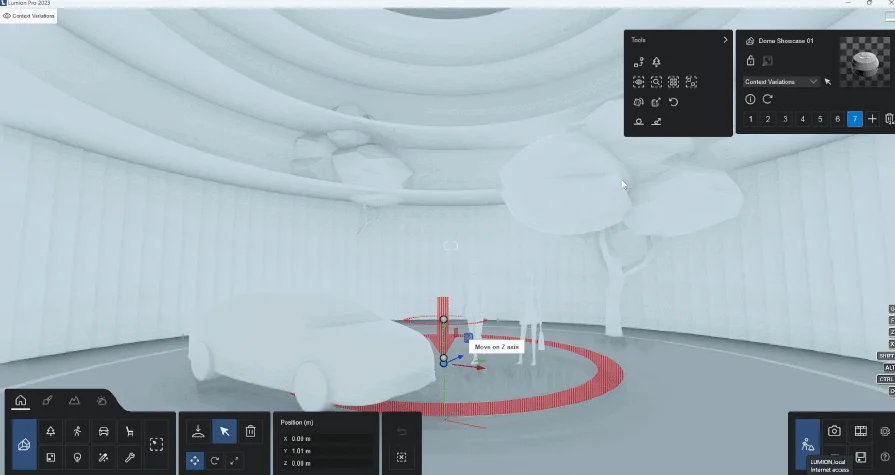895x475 pixels.
Task: Toggle the Scale object mode button
Action: point(234,460)
